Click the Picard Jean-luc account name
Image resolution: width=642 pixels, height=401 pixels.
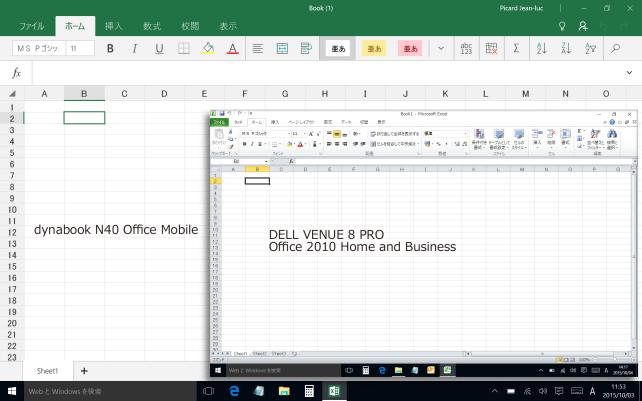[x=521, y=8]
